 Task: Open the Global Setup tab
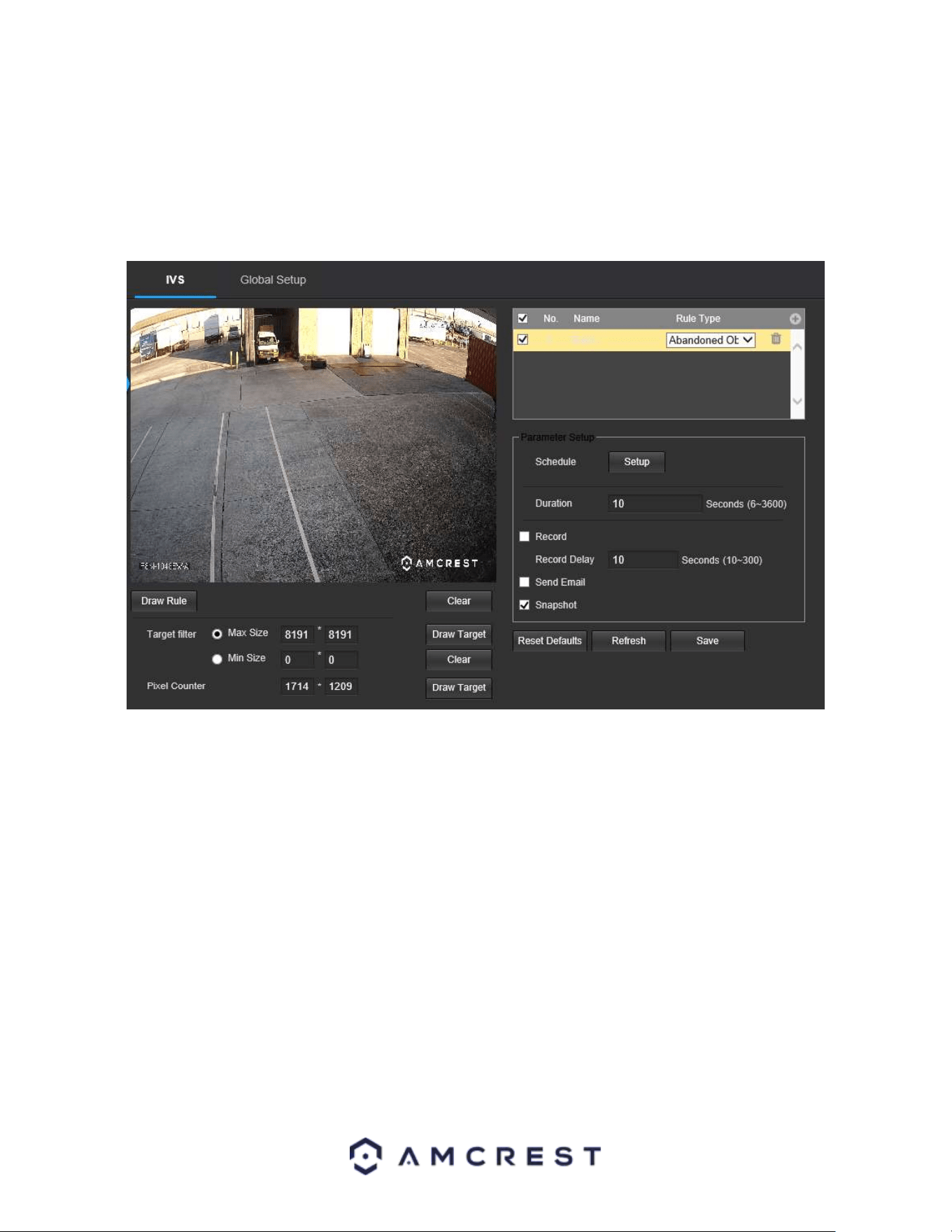273,280
